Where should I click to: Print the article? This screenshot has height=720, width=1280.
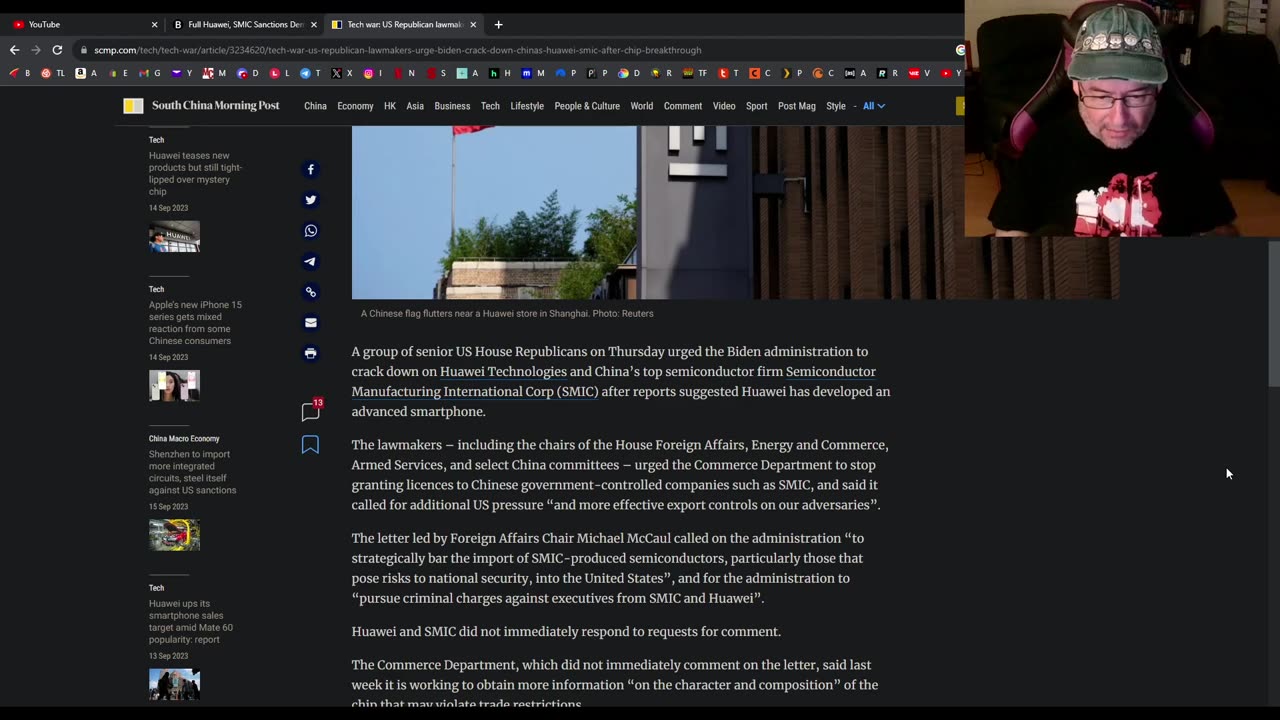(310, 353)
